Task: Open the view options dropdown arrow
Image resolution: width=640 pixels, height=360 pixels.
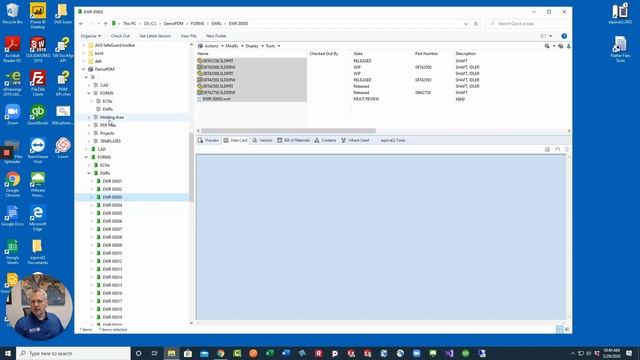Action: 551,36
